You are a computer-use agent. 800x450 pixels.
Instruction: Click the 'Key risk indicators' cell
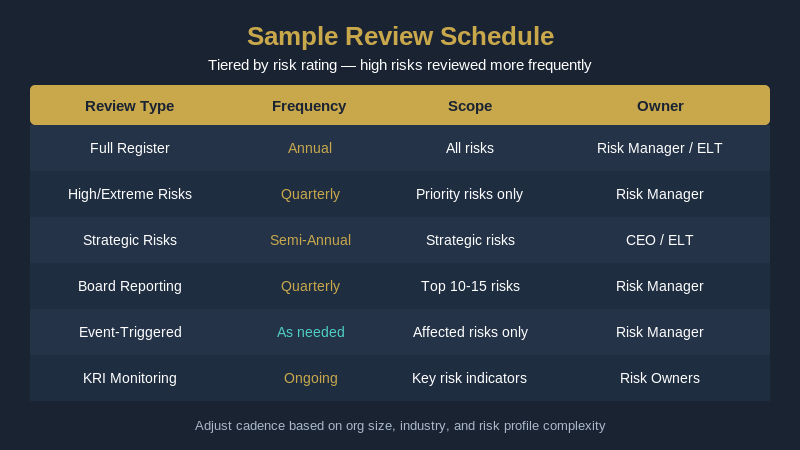point(469,378)
